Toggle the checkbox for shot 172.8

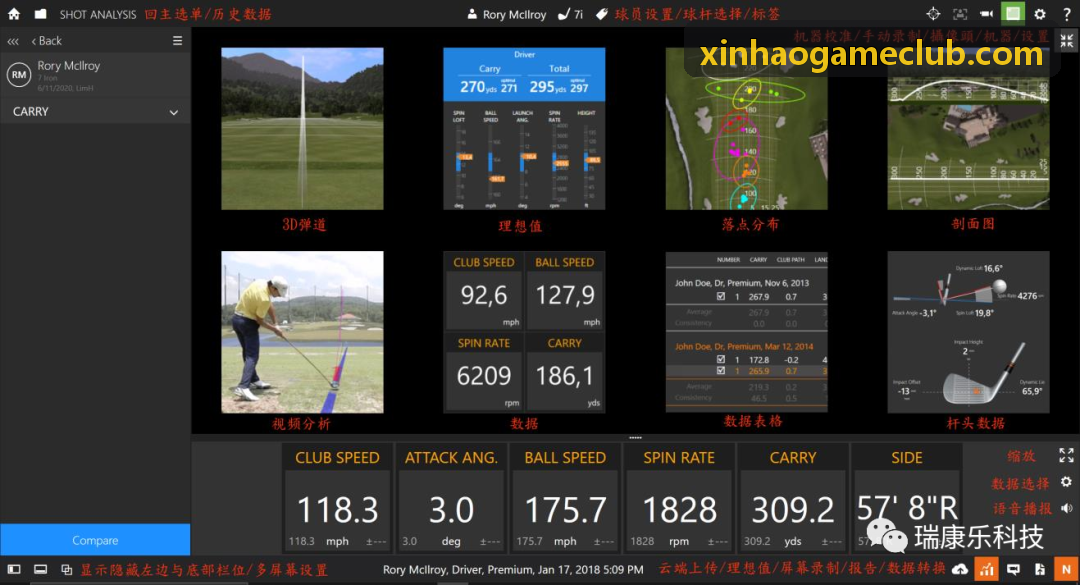pos(720,360)
